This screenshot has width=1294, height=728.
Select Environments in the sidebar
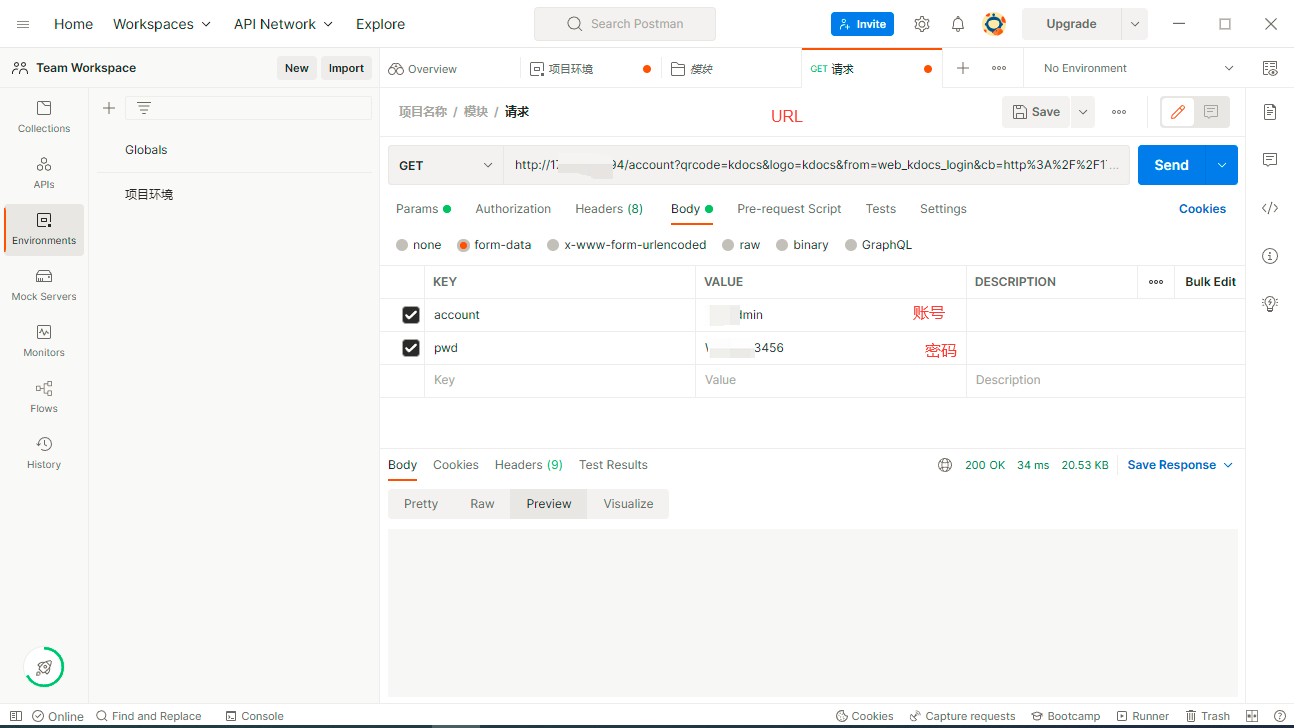44,229
